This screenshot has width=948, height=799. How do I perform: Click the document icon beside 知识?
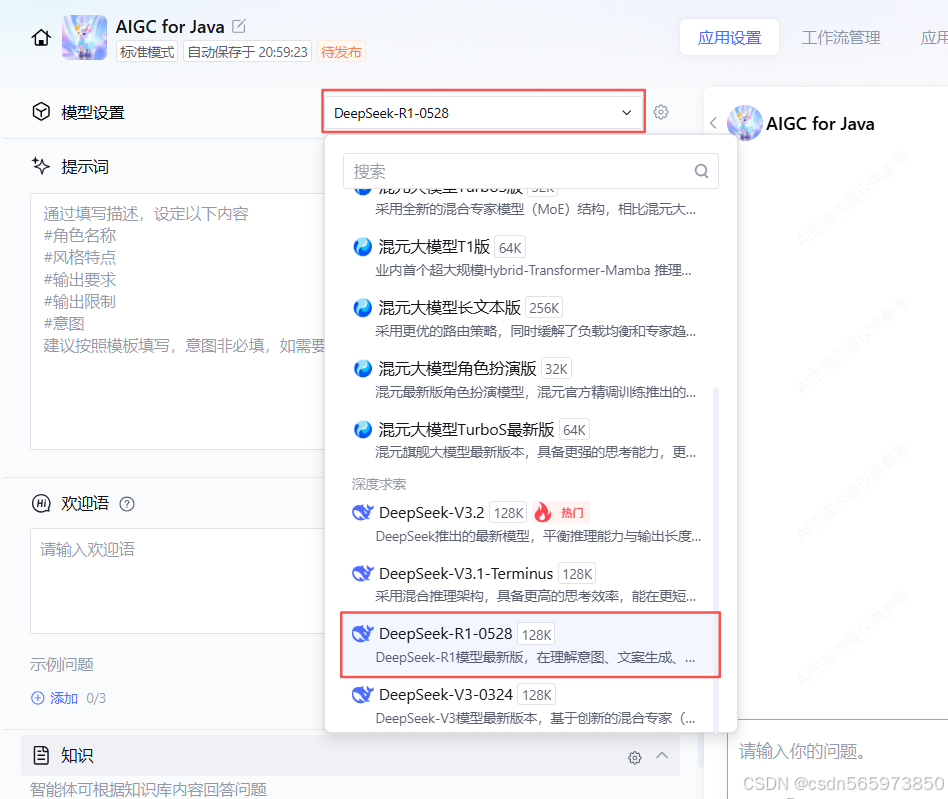pyautogui.click(x=40, y=757)
